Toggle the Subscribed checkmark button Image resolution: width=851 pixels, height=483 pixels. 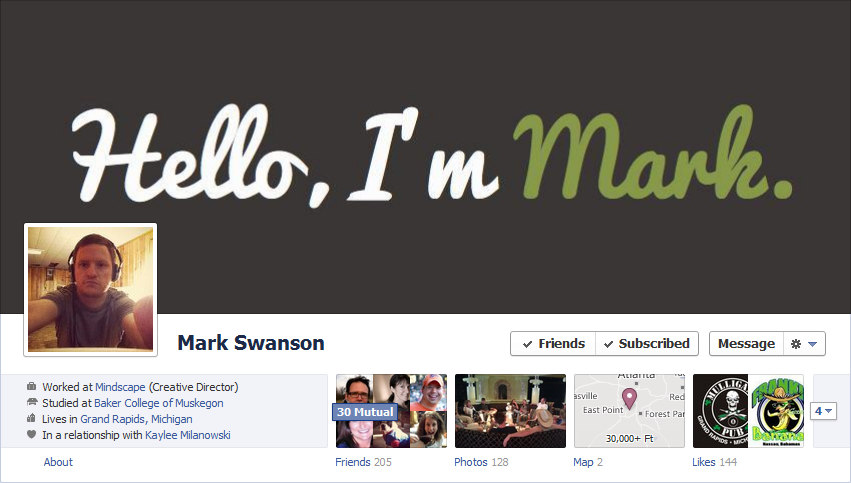tap(647, 344)
